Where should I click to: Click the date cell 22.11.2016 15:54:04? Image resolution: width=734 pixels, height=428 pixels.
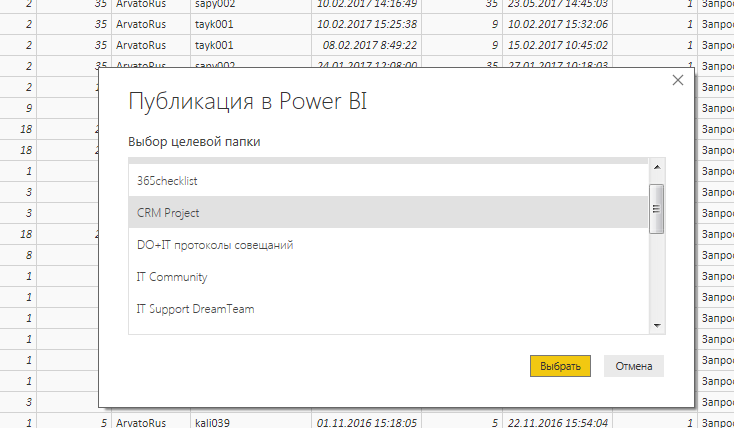pyautogui.click(x=558, y=422)
